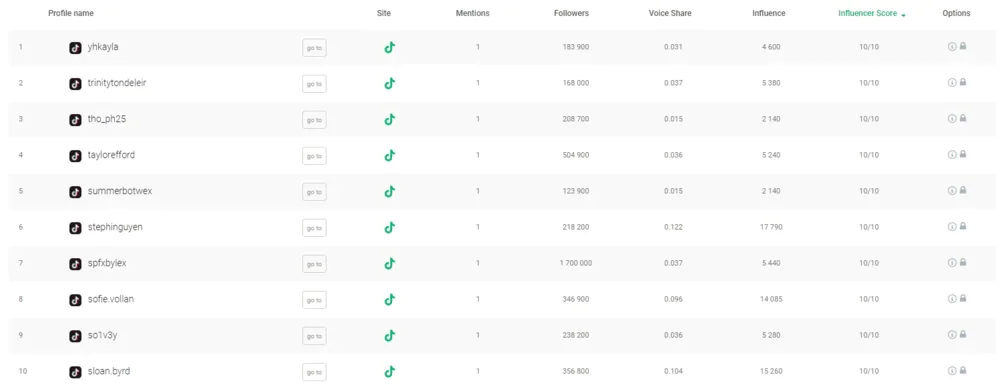
Task: Open info icon in sloan.byrd options
Action: point(952,370)
